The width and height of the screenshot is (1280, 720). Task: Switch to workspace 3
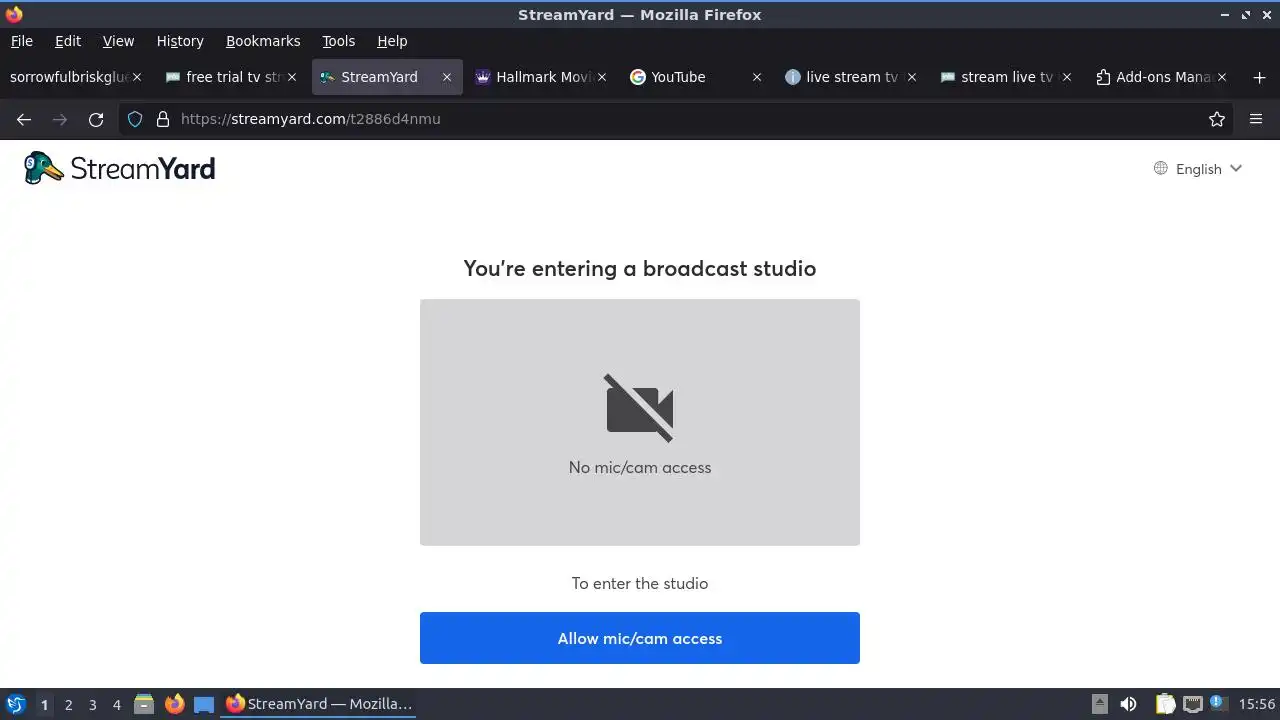pyautogui.click(x=92, y=704)
